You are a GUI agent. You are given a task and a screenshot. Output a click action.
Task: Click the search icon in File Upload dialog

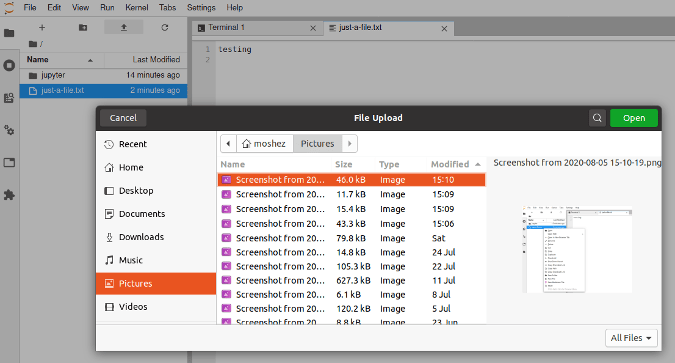[597, 118]
